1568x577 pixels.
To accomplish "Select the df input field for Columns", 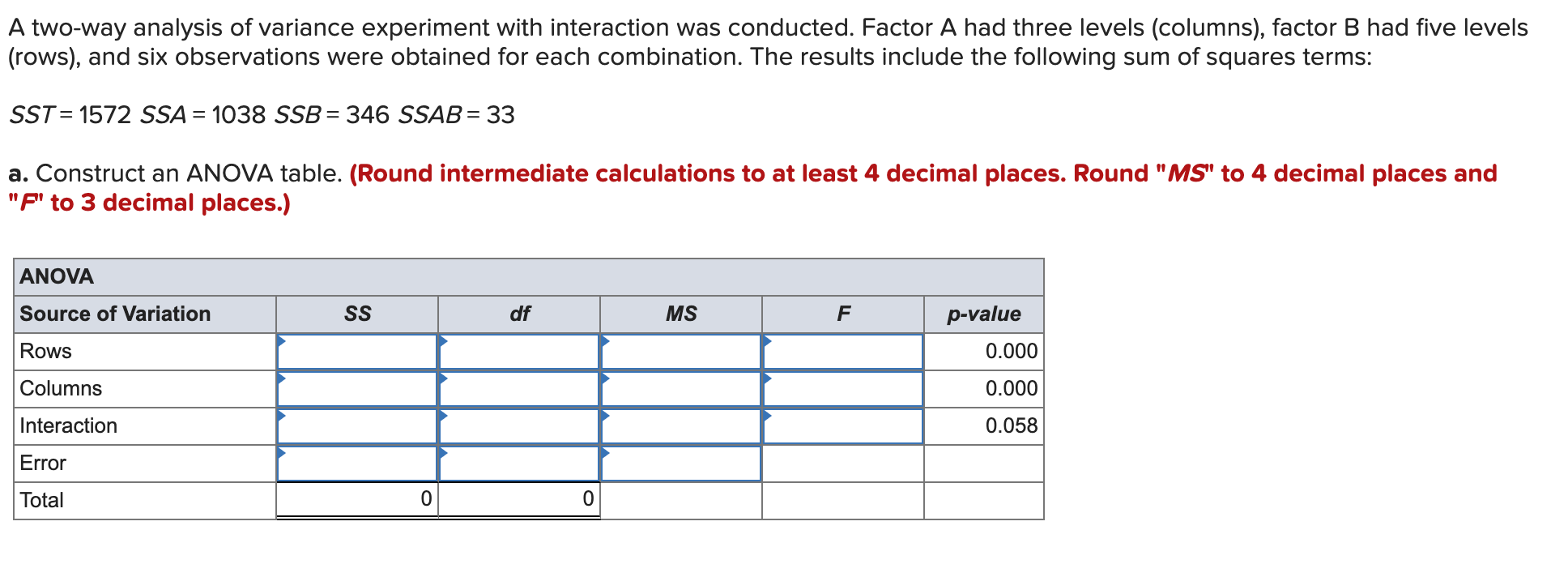I will pyautogui.click(x=519, y=388).
